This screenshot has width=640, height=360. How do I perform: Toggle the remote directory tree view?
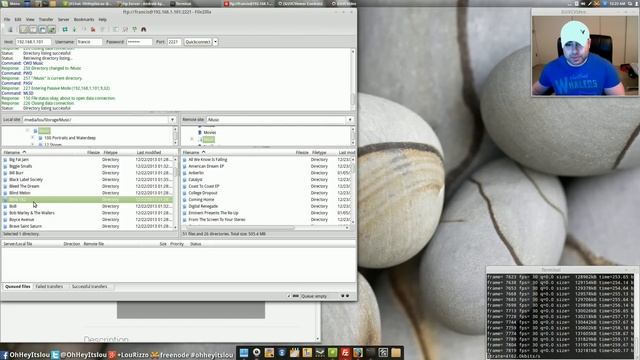click(x=42, y=29)
